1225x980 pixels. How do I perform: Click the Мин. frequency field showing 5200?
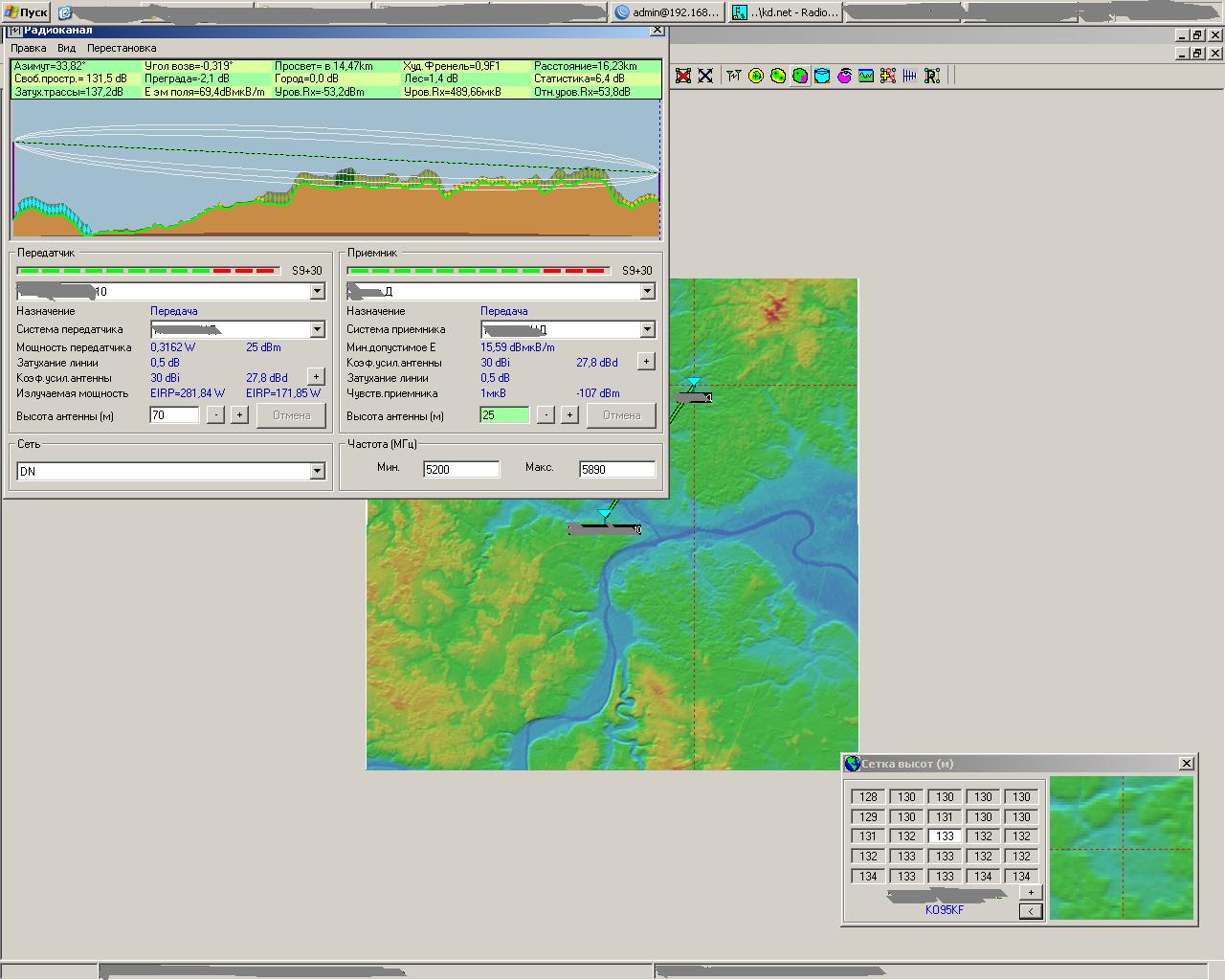[461, 469]
